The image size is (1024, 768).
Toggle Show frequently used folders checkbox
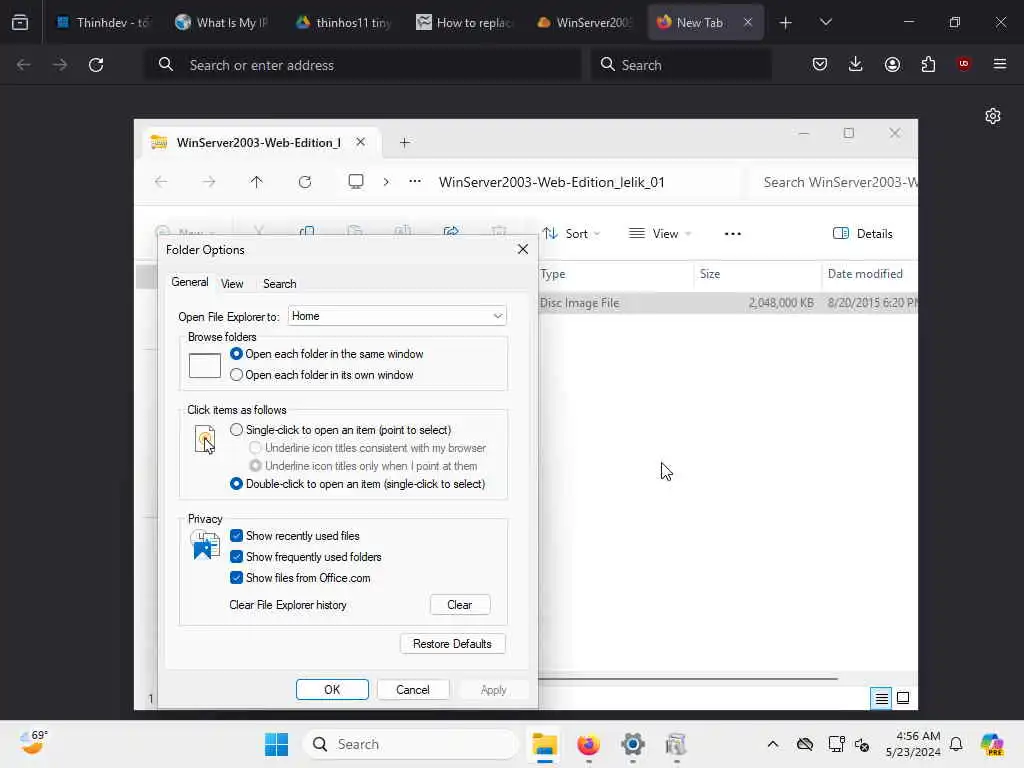306,557
